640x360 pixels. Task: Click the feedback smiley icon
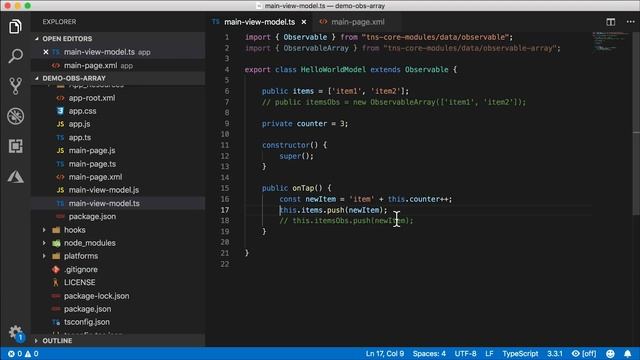click(x=610, y=354)
